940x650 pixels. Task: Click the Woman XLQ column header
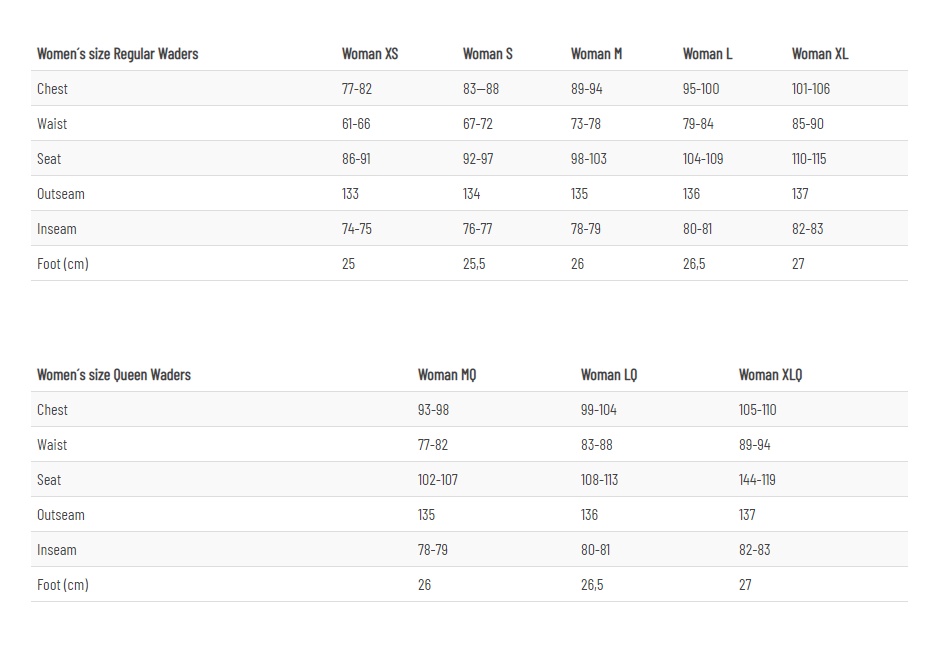[770, 375]
